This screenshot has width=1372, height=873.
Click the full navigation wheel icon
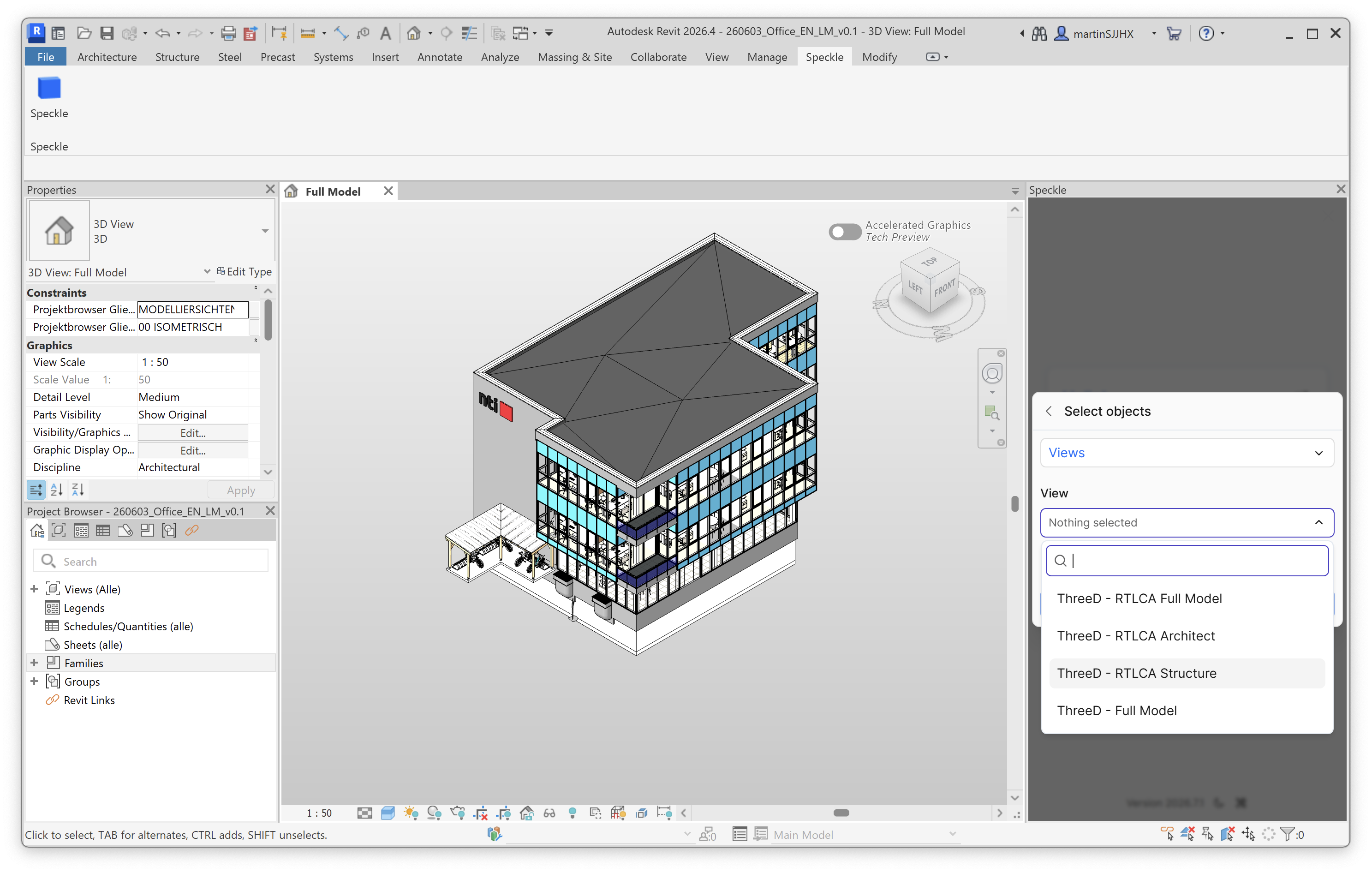tap(992, 374)
